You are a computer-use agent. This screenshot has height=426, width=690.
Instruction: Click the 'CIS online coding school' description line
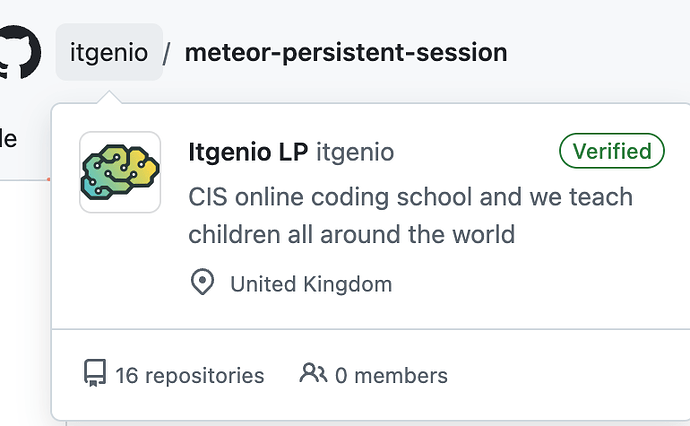[x=411, y=197]
